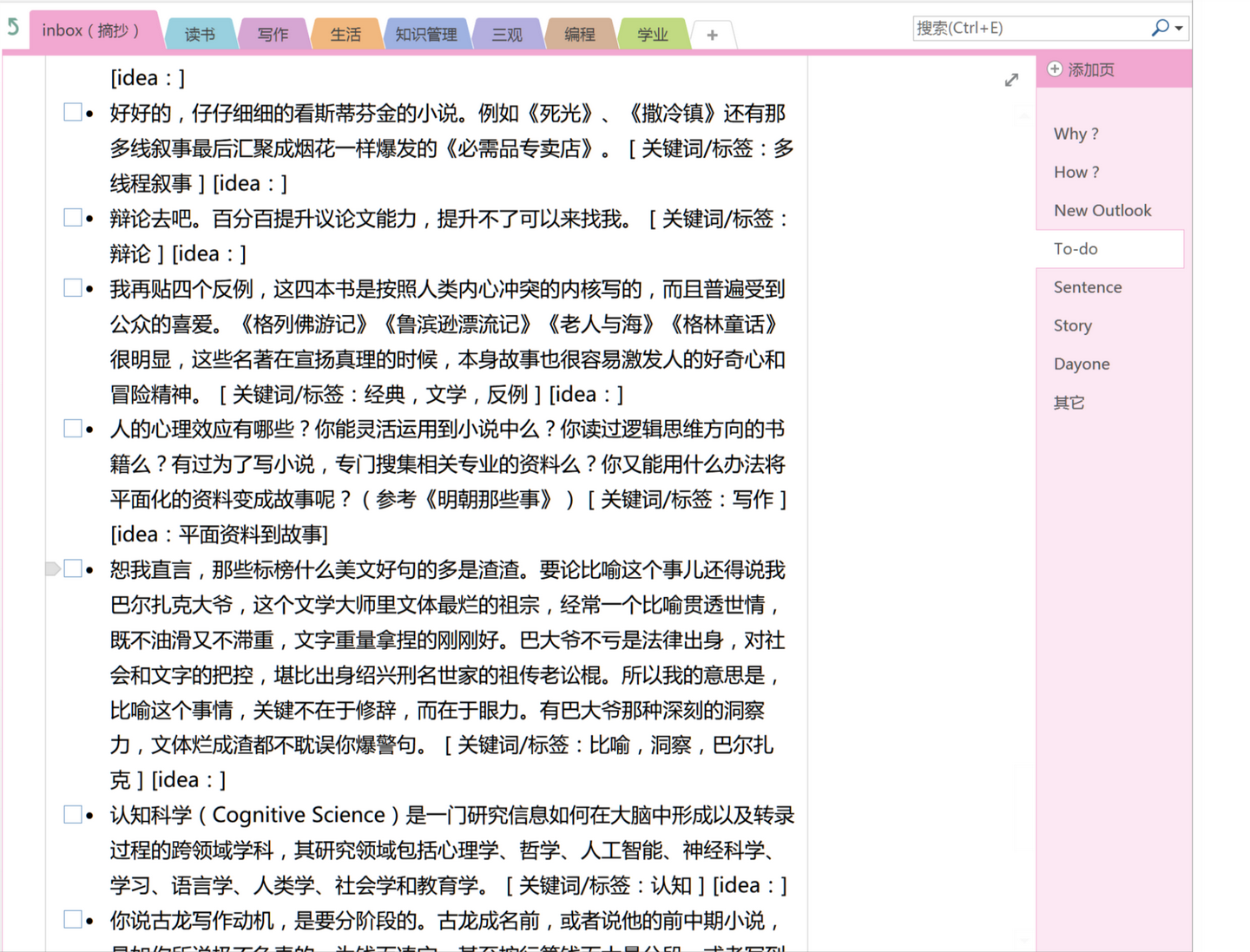Open the inbox (摘抄) section tab
The width and height of the screenshot is (1250, 952).
pos(92,30)
